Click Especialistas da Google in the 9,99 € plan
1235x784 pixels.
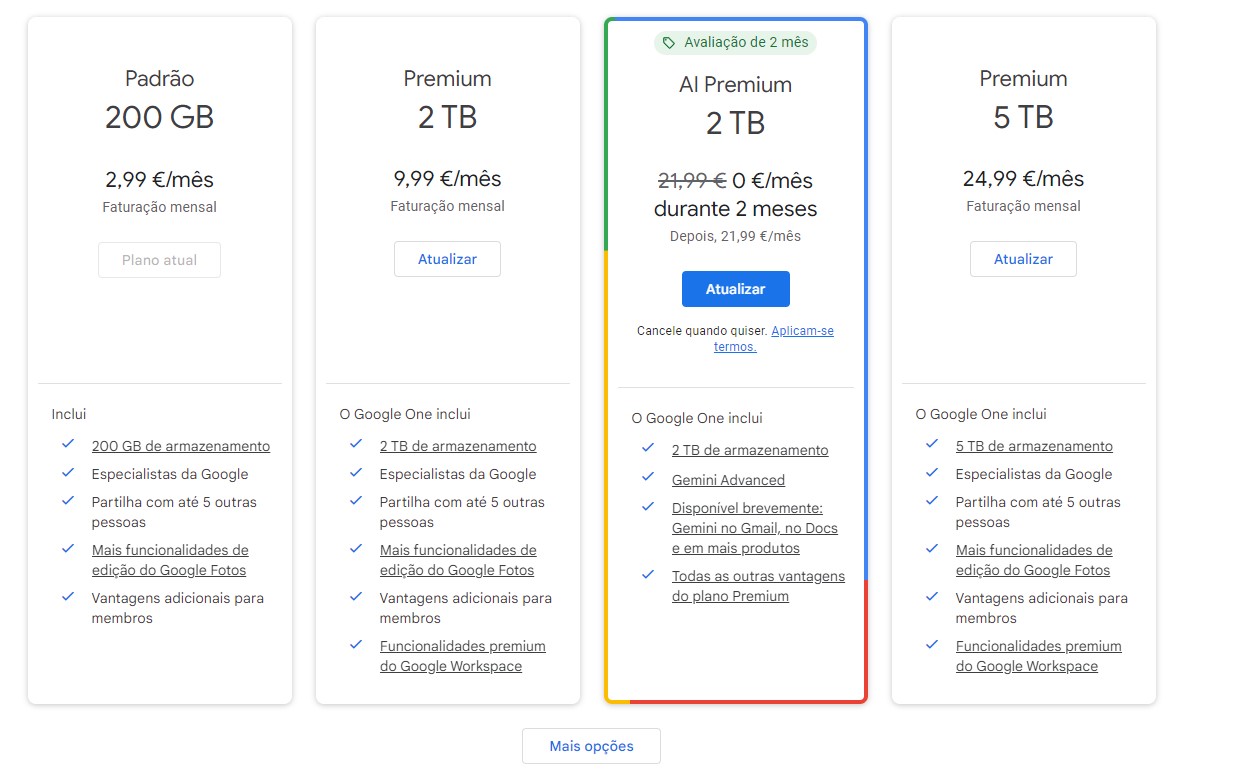coord(458,474)
